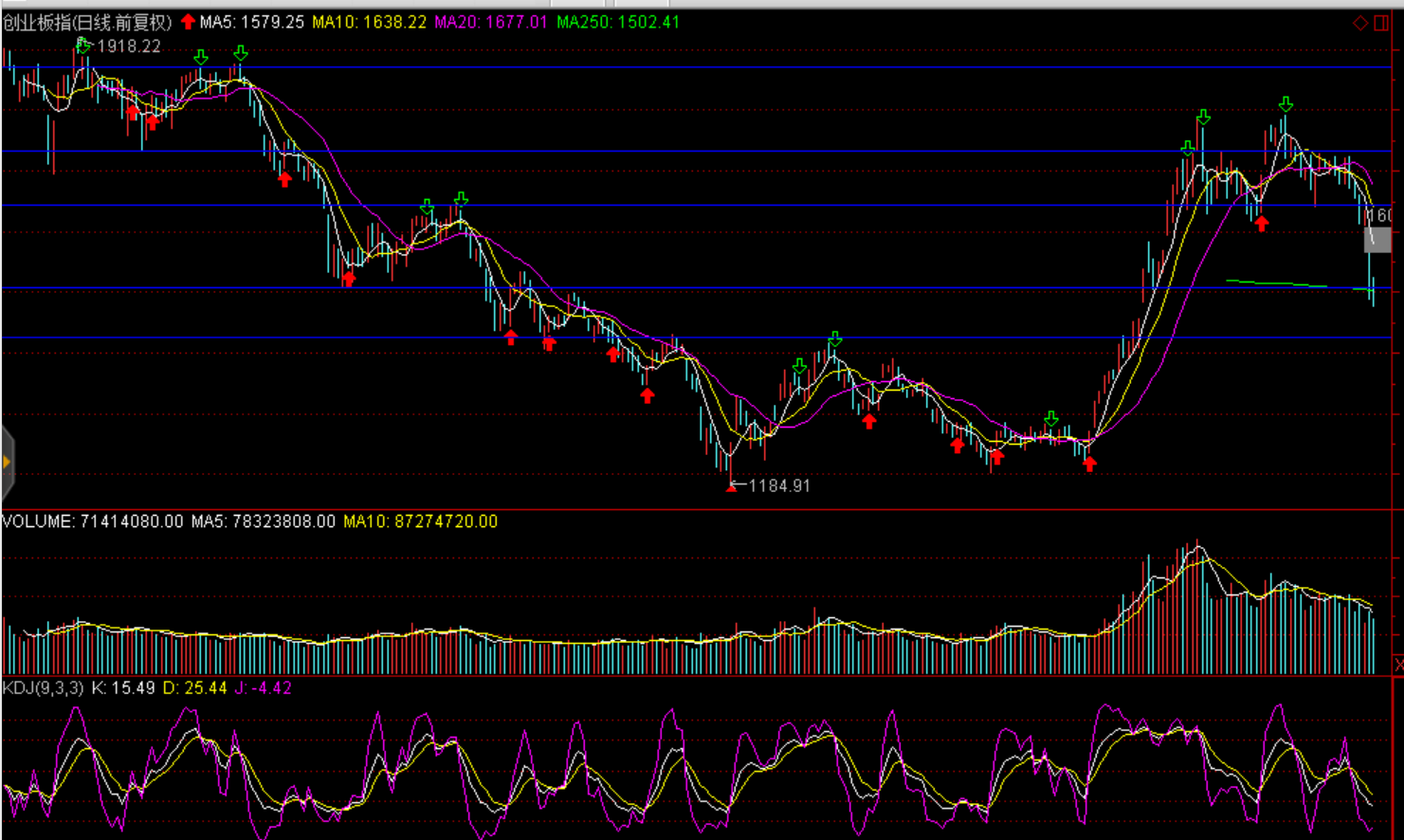
Task: Expand the hidden left side panel arrow
Action: click(7, 463)
